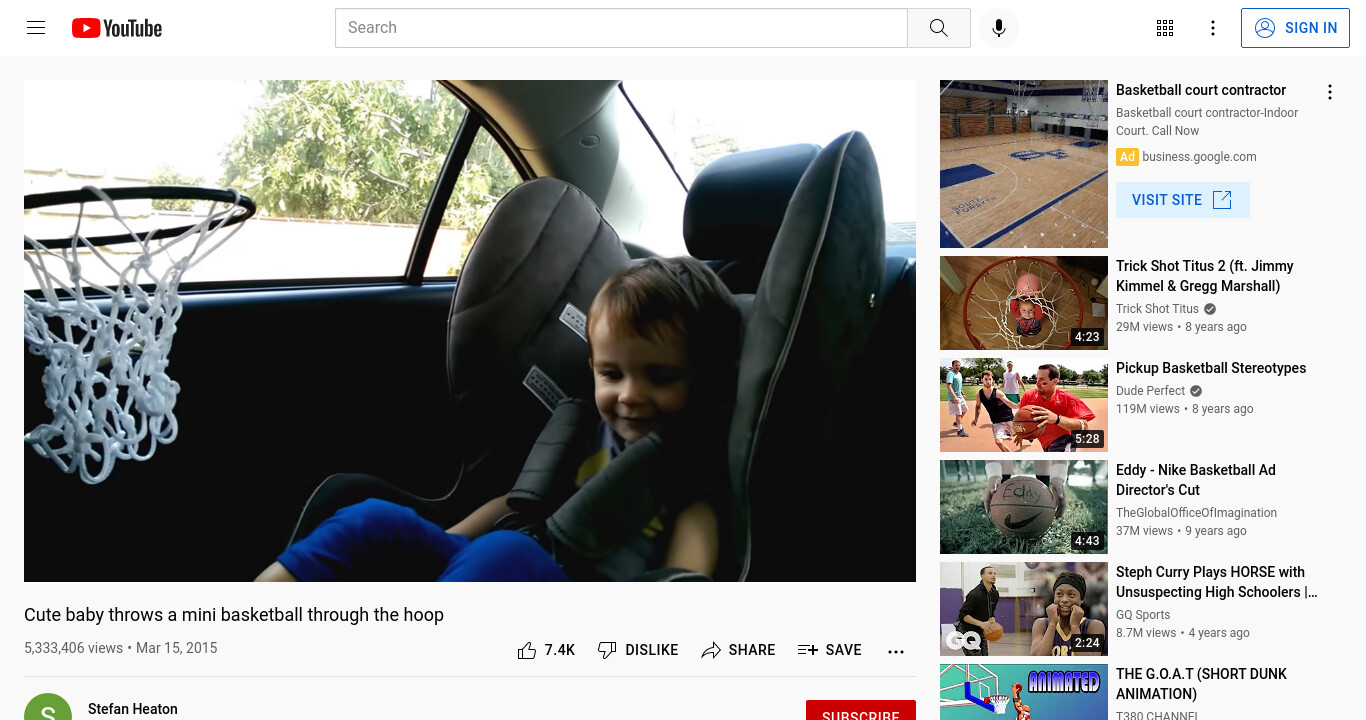Open THE G.O.A.T animation thumbnail
This screenshot has width=1366, height=720.
(x=1024, y=692)
